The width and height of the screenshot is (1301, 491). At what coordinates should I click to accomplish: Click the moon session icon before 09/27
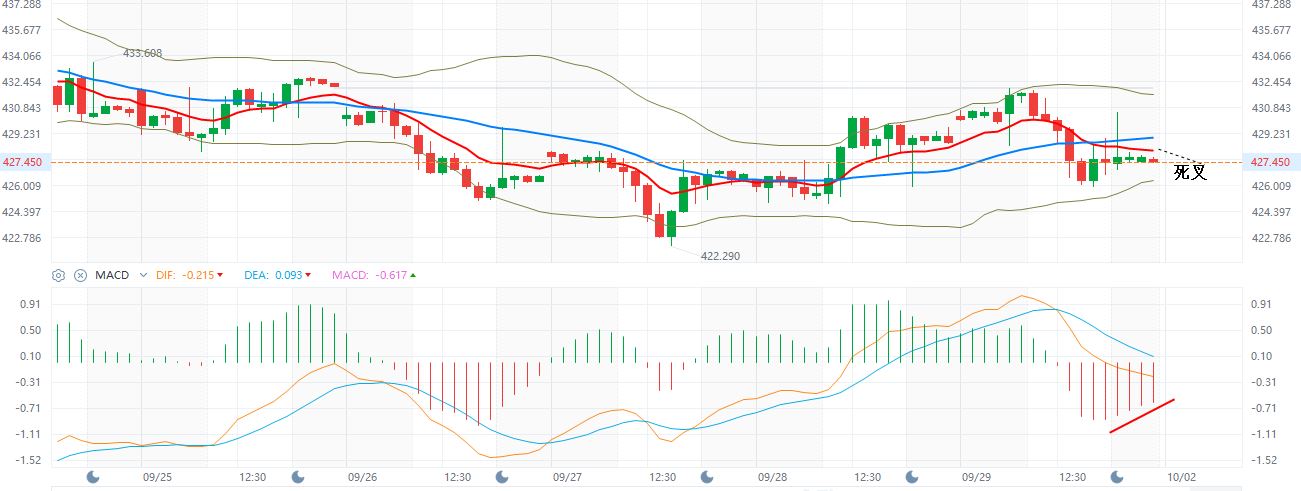point(504,477)
